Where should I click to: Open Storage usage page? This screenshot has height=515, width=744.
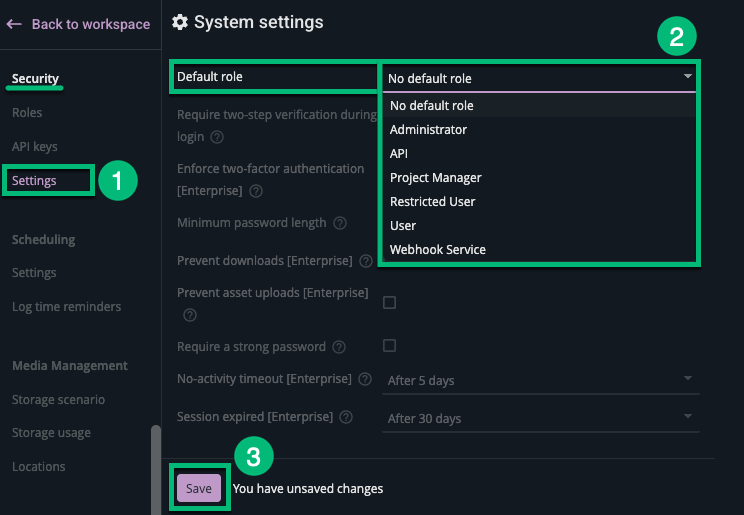tap(51, 433)
